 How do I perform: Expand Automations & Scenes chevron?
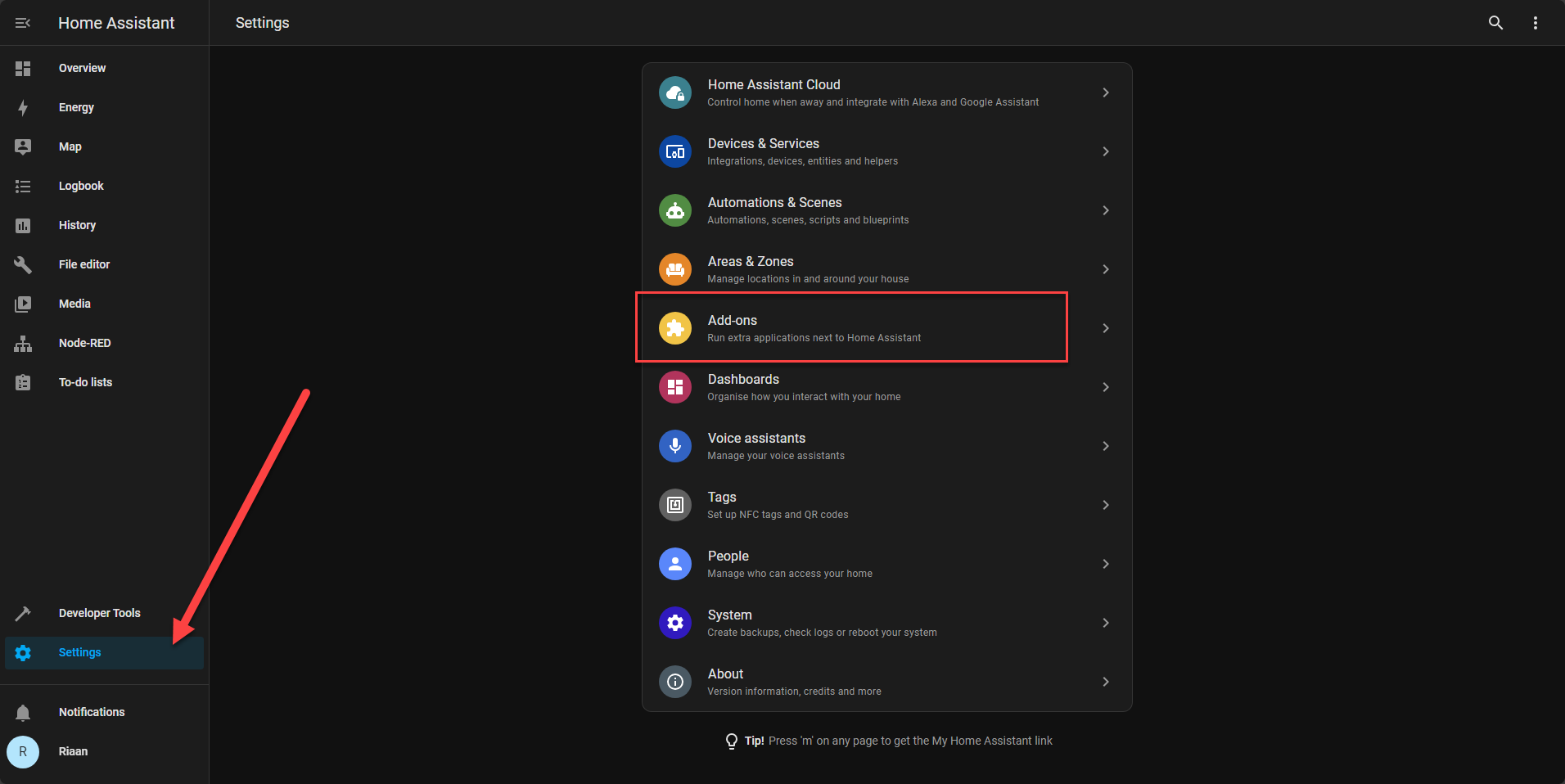[1106, 210]
